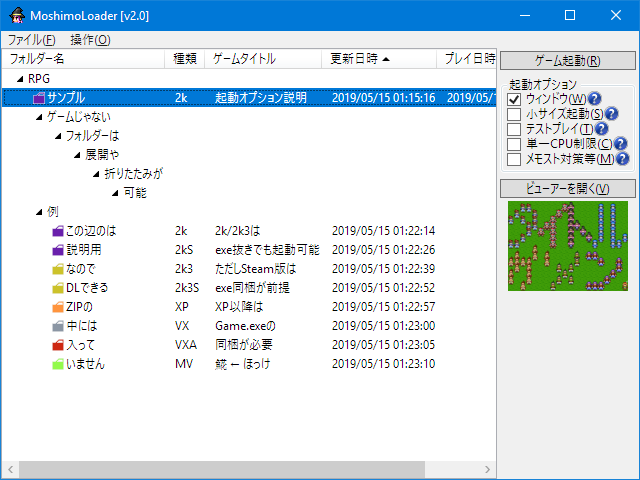Click title Game.exeの
The width and height of the screenshot is (640, 480).
point(245,326)
